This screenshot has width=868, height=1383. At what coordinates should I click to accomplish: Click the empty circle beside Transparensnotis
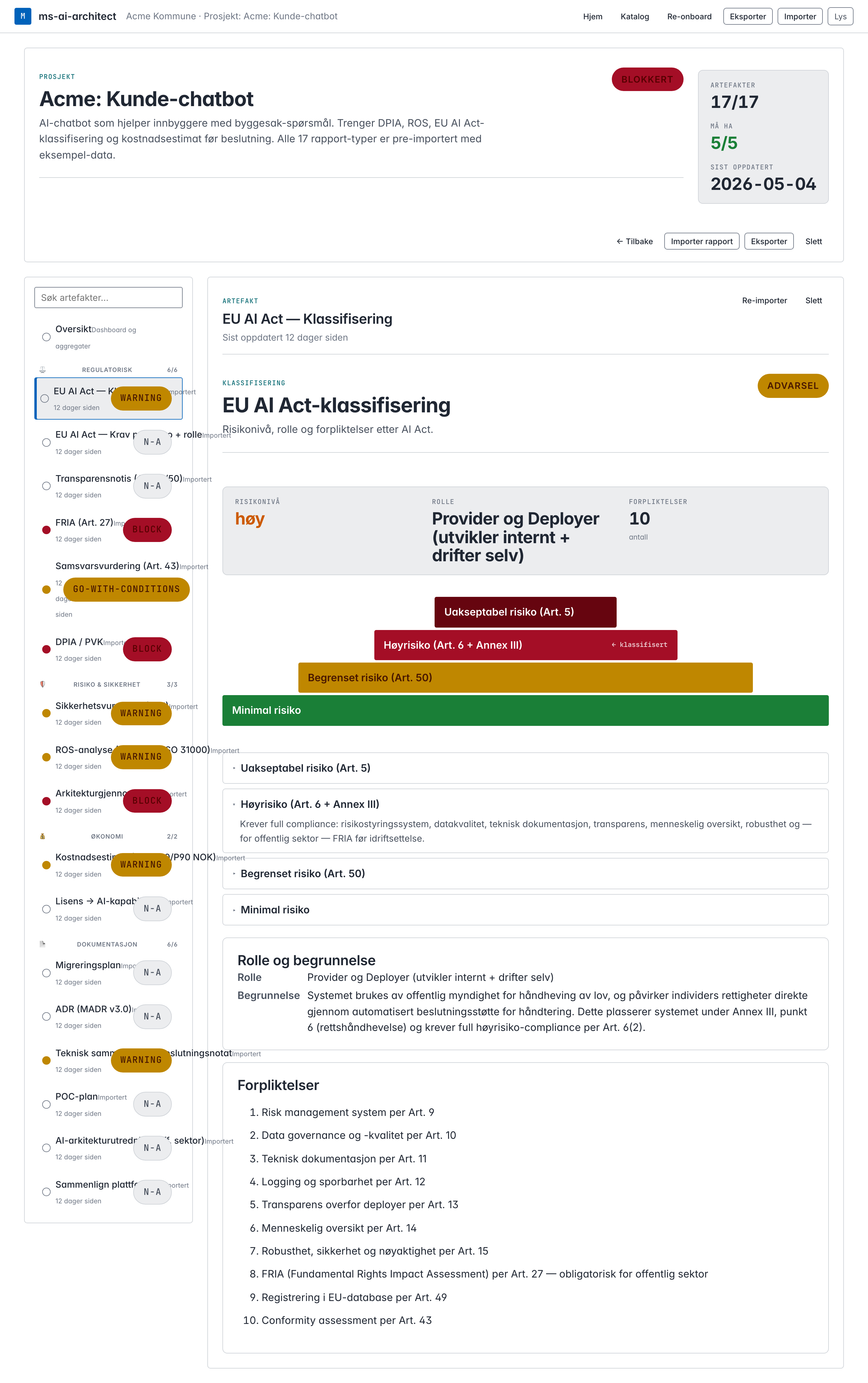(46, 486)
